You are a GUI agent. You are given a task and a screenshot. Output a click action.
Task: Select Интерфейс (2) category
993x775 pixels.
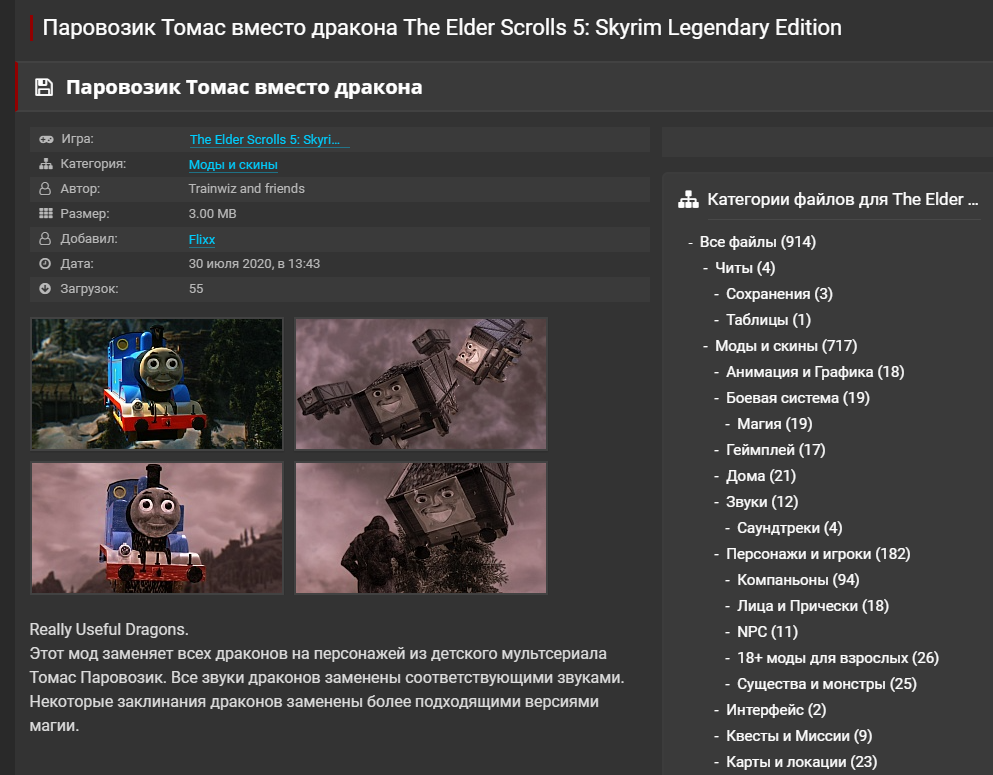[x=776, y=710]
